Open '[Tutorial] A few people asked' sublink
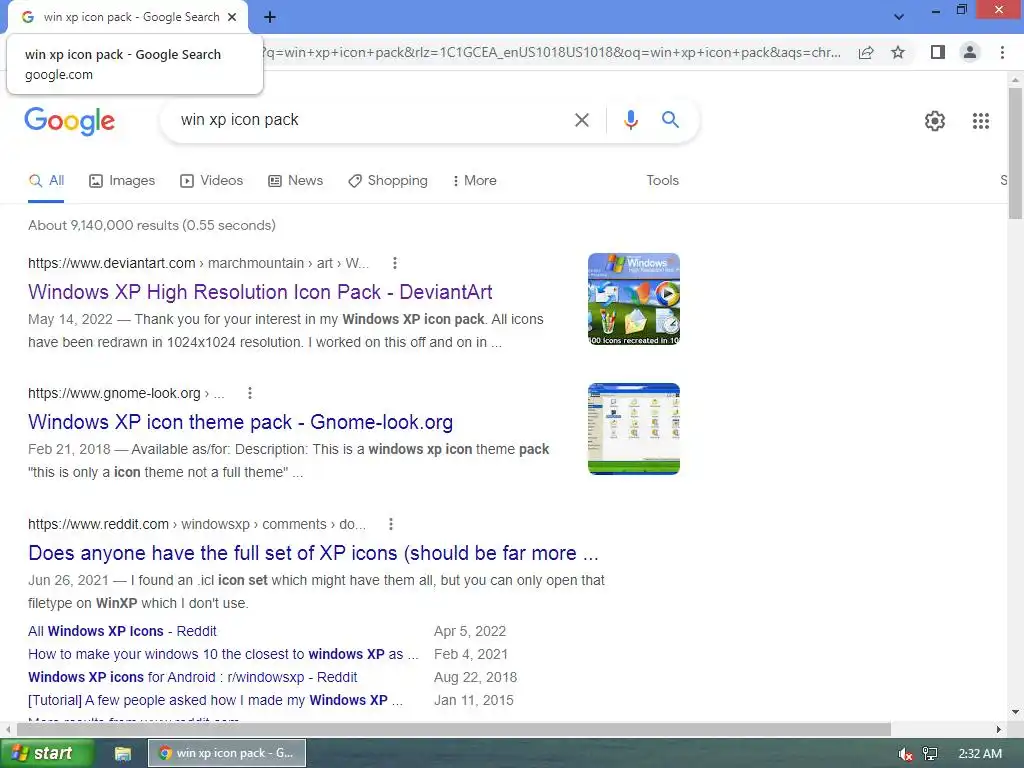The image size is (1024, 768). [215, 700]
